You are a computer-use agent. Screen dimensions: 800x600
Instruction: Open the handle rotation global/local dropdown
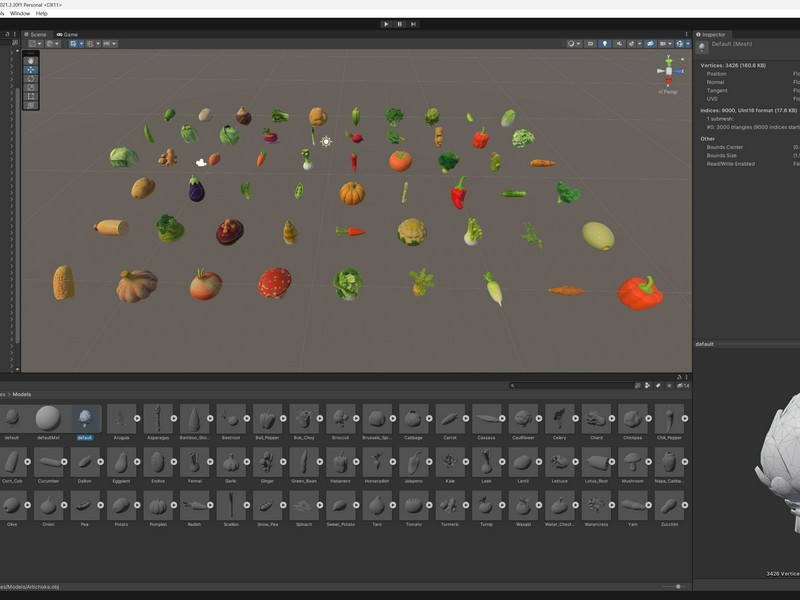tap(53, 44)
